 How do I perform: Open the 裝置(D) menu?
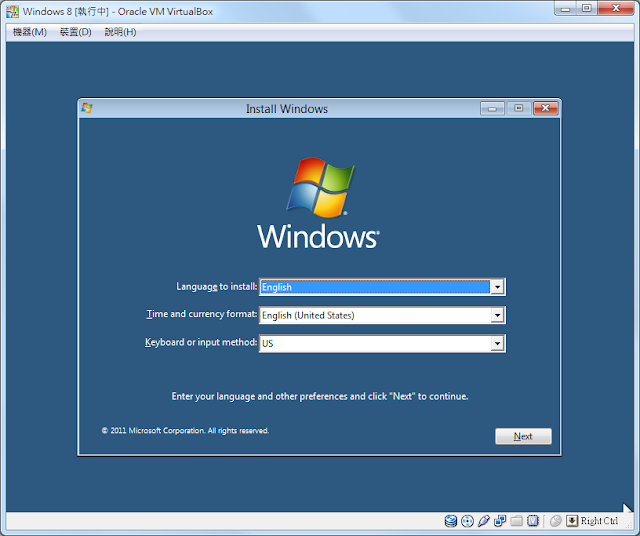click(76, 32)
